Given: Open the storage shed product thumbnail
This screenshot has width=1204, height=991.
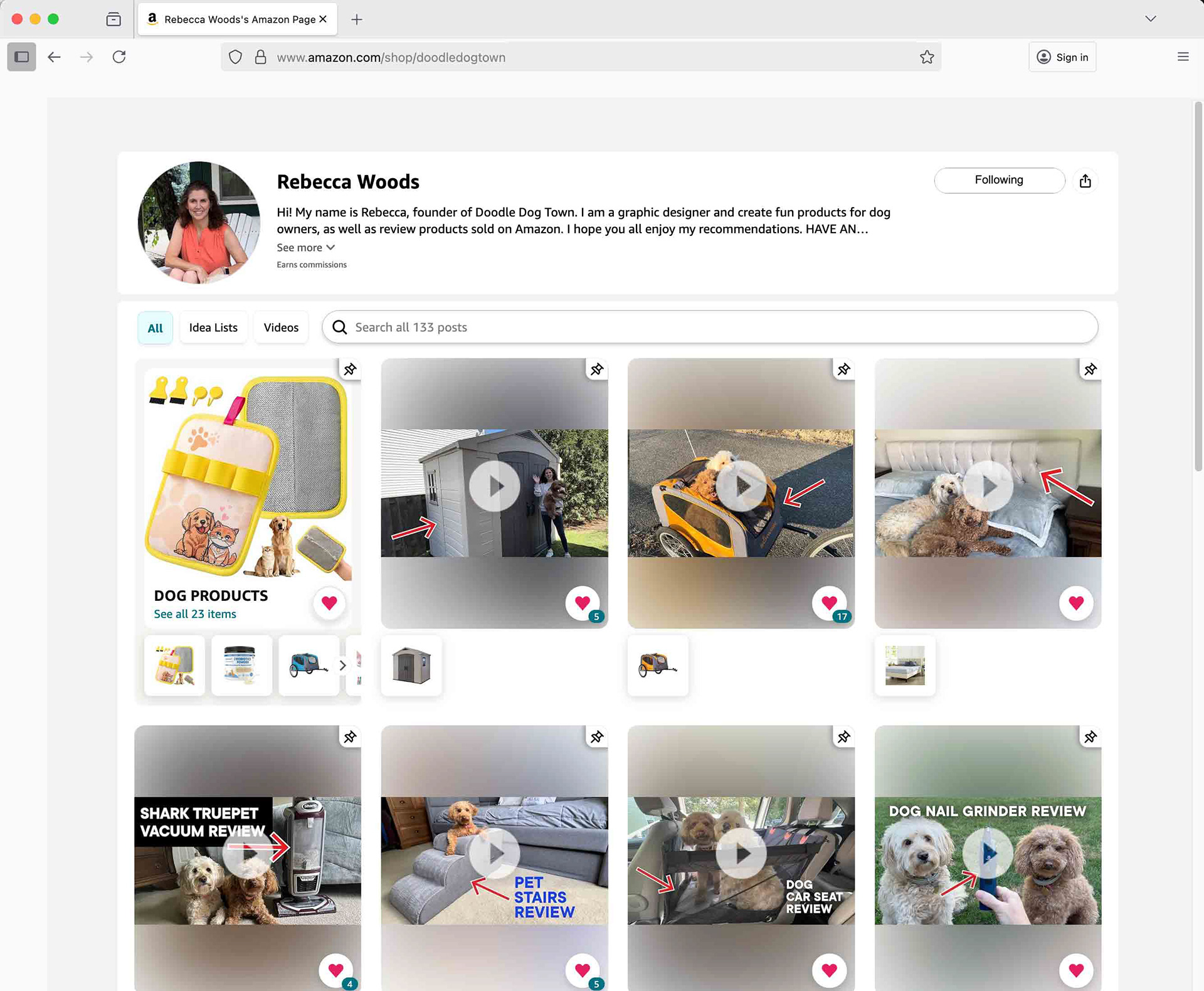Looking at the screenshot, I should 411,665.
